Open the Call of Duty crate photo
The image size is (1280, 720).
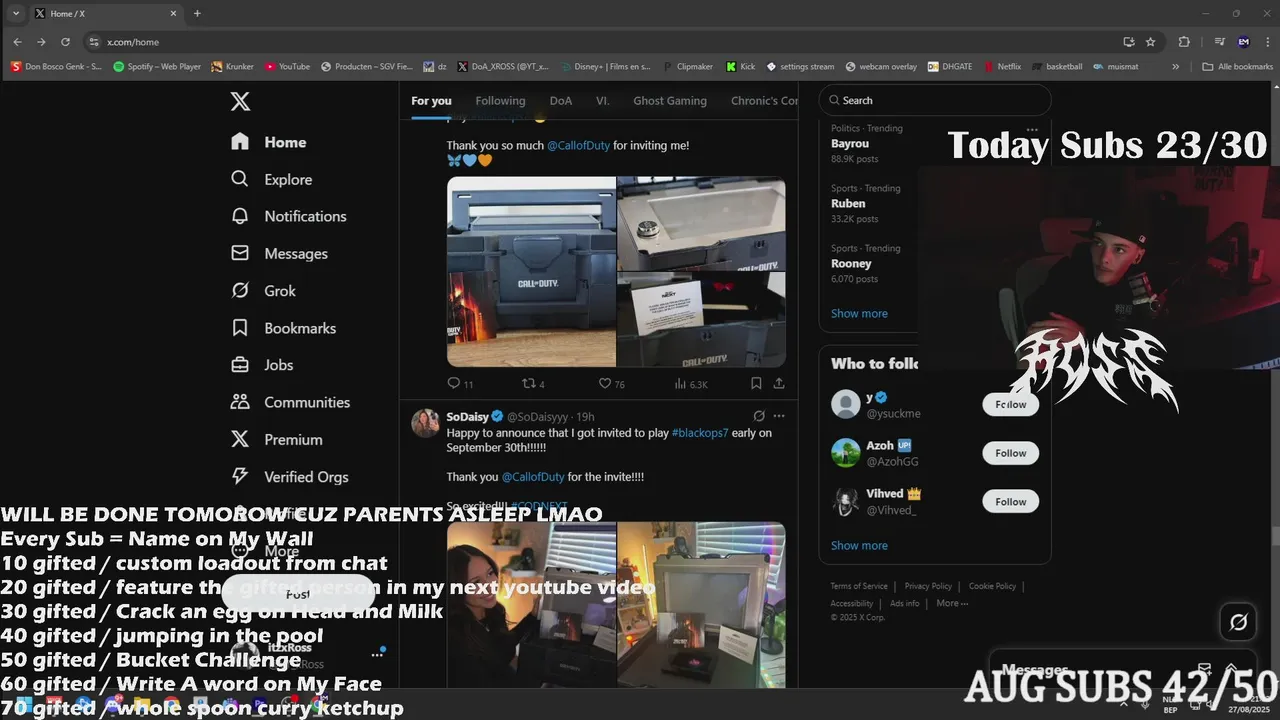(x=531, y=272)
